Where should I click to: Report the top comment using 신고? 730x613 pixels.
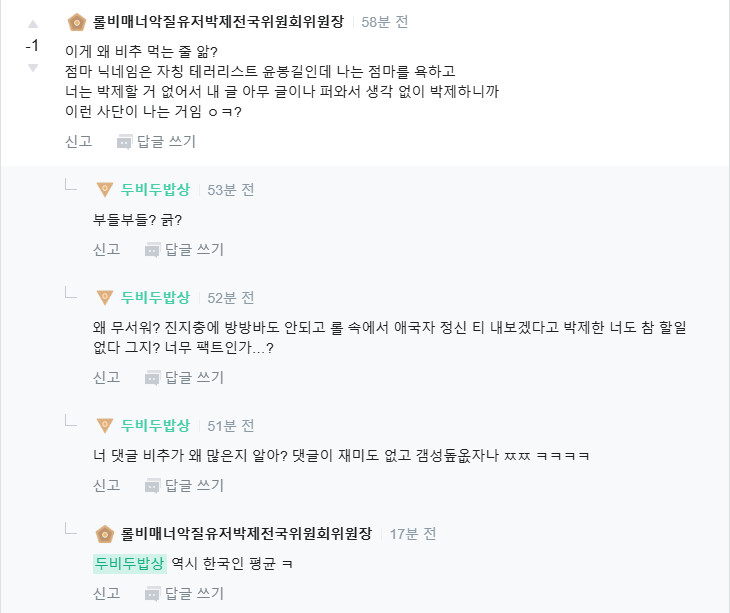pyautogui.click(x=78, y=141)
